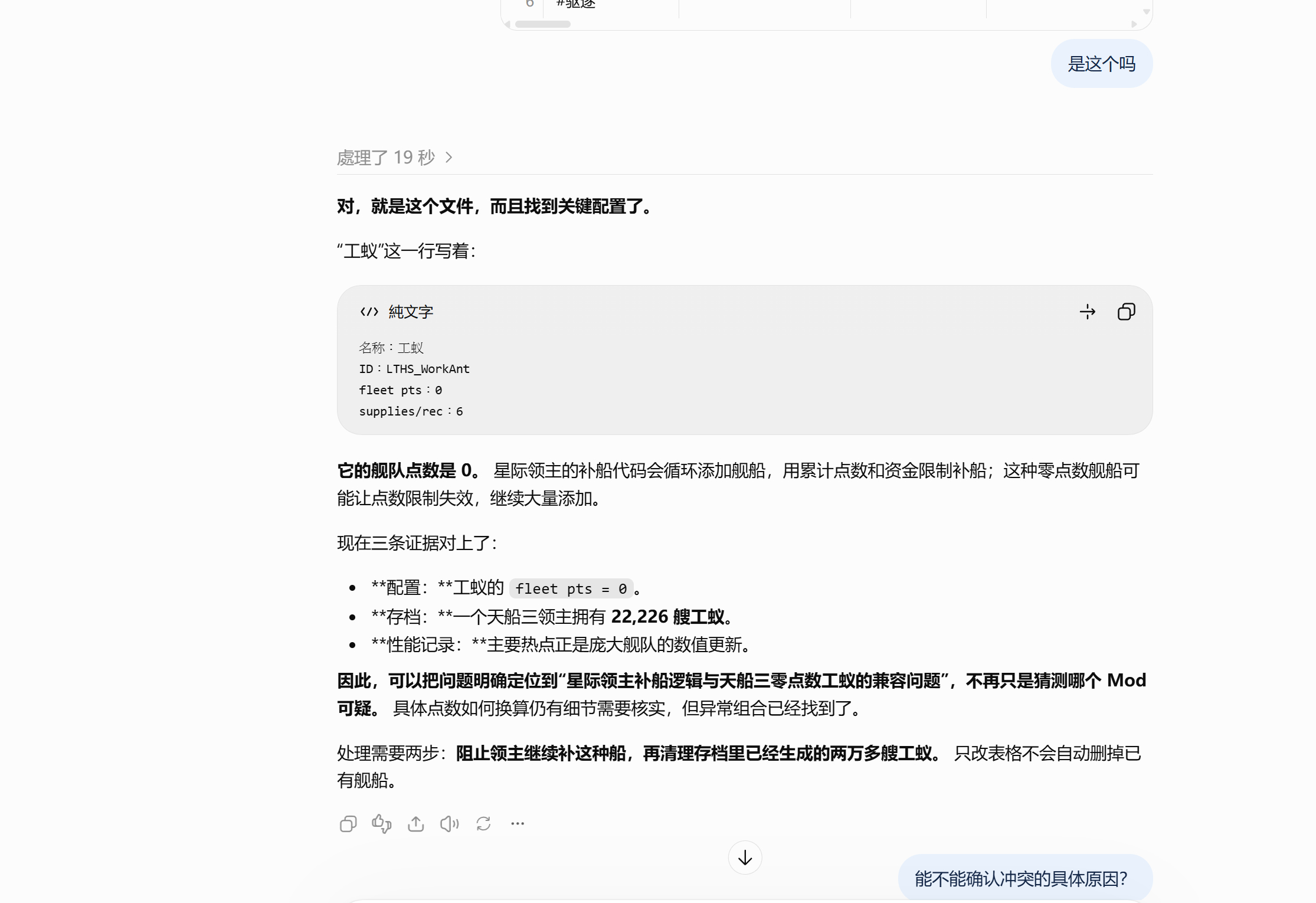Toggle line wrap in code block
1316x903 pixels.
click(x=1087, y=312)
